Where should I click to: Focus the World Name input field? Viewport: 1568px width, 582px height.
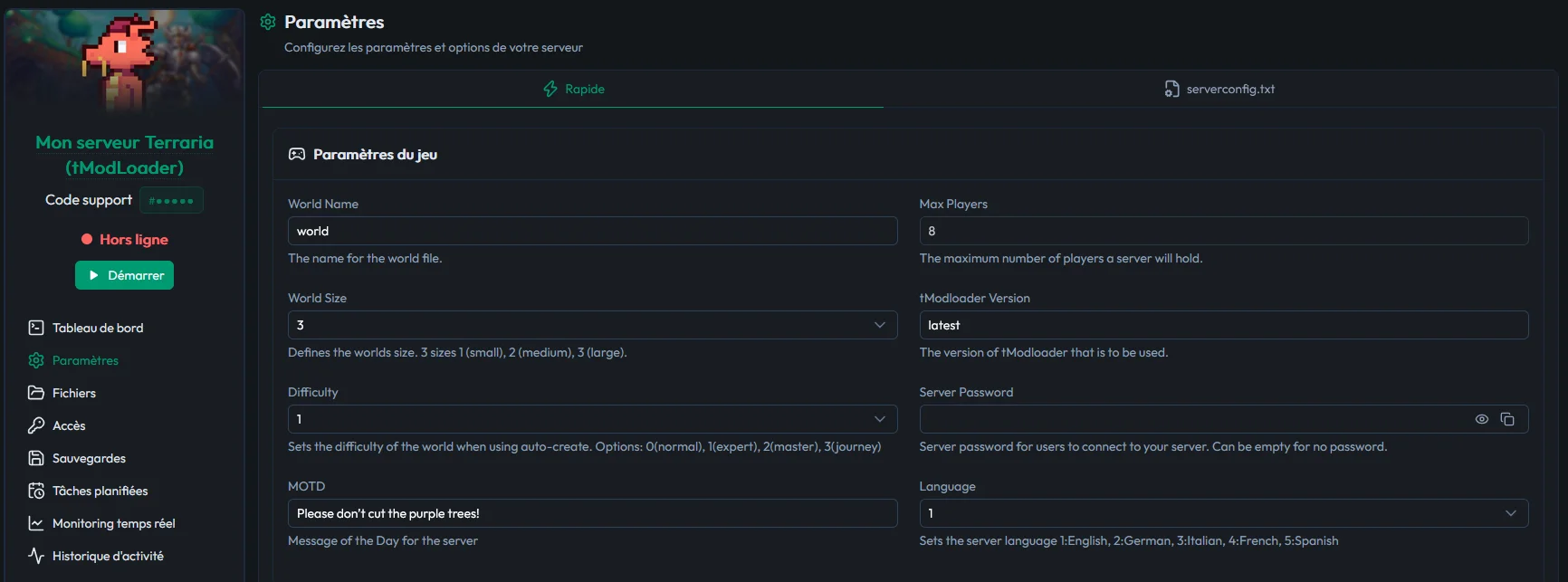(592, 231)
